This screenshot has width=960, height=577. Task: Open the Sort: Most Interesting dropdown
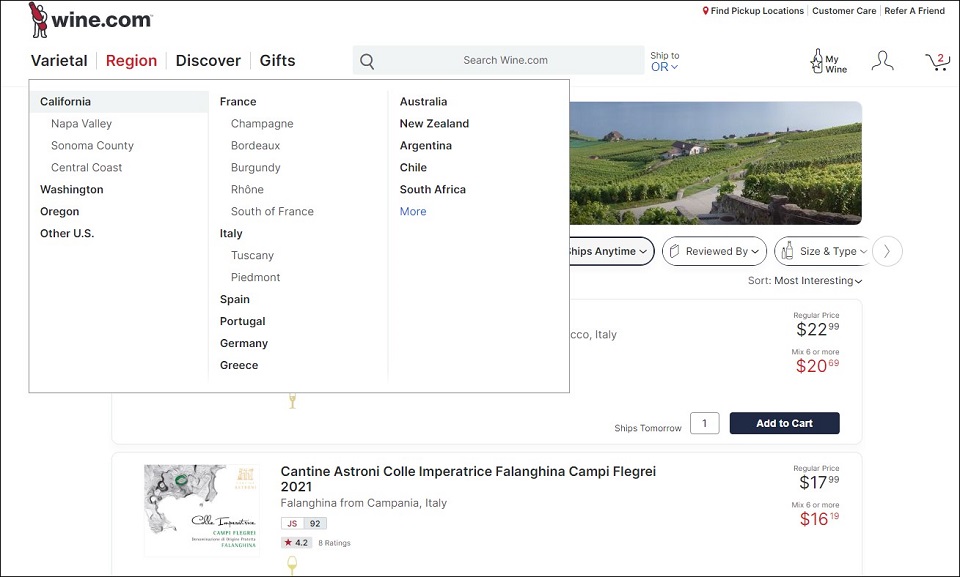pyautogui.click(x=804, y=281)
